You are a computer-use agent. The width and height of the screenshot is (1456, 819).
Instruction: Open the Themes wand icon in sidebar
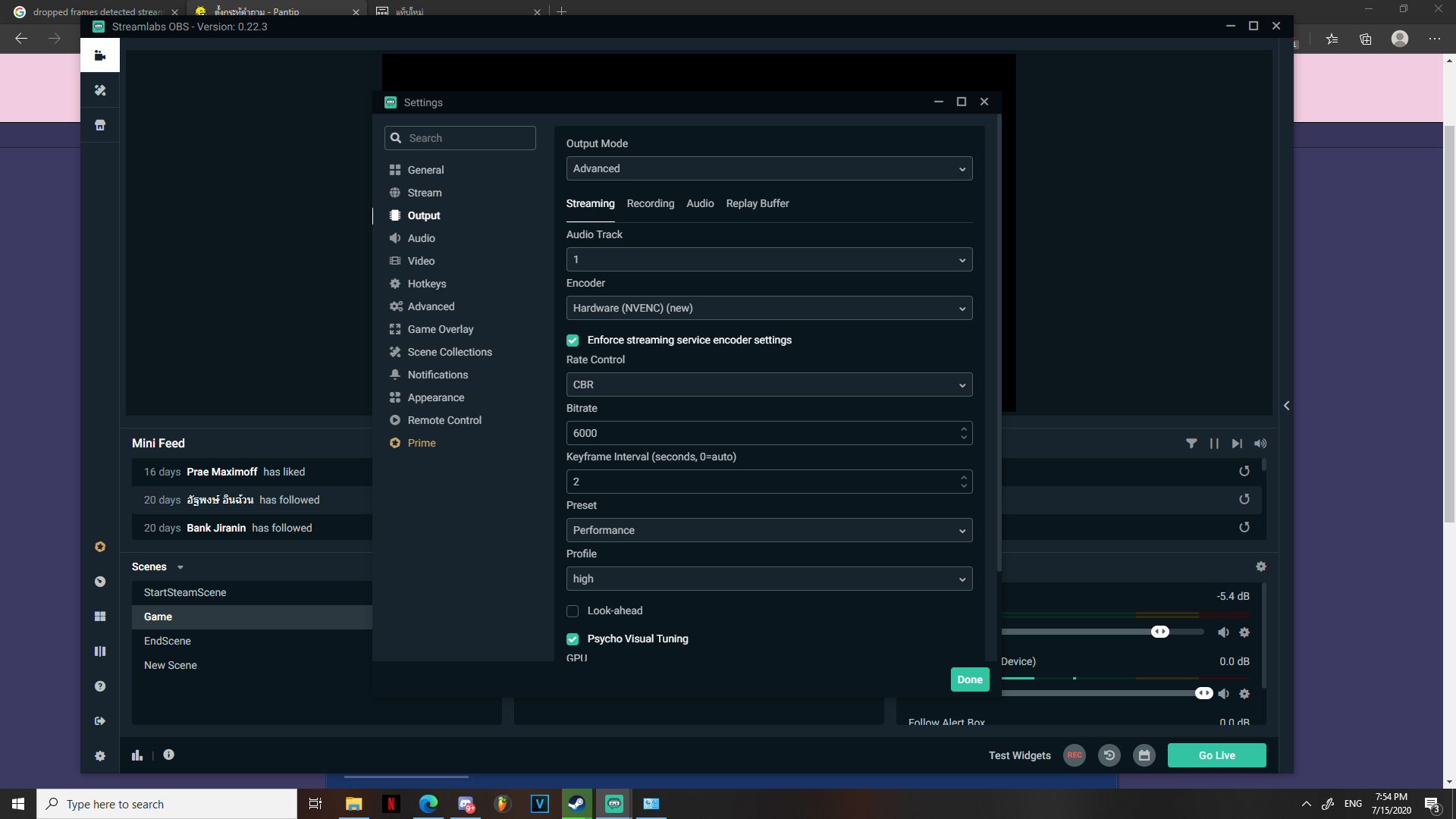(99, 90)
